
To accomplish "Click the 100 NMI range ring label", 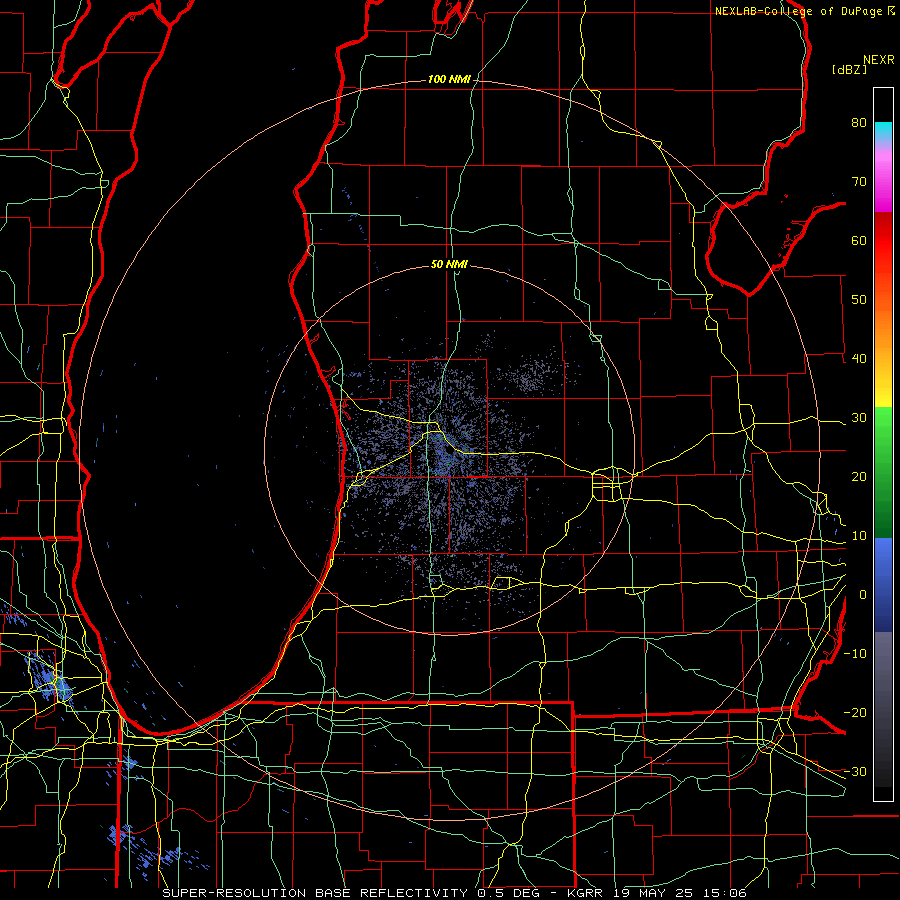I will click(x=449, y=79).
